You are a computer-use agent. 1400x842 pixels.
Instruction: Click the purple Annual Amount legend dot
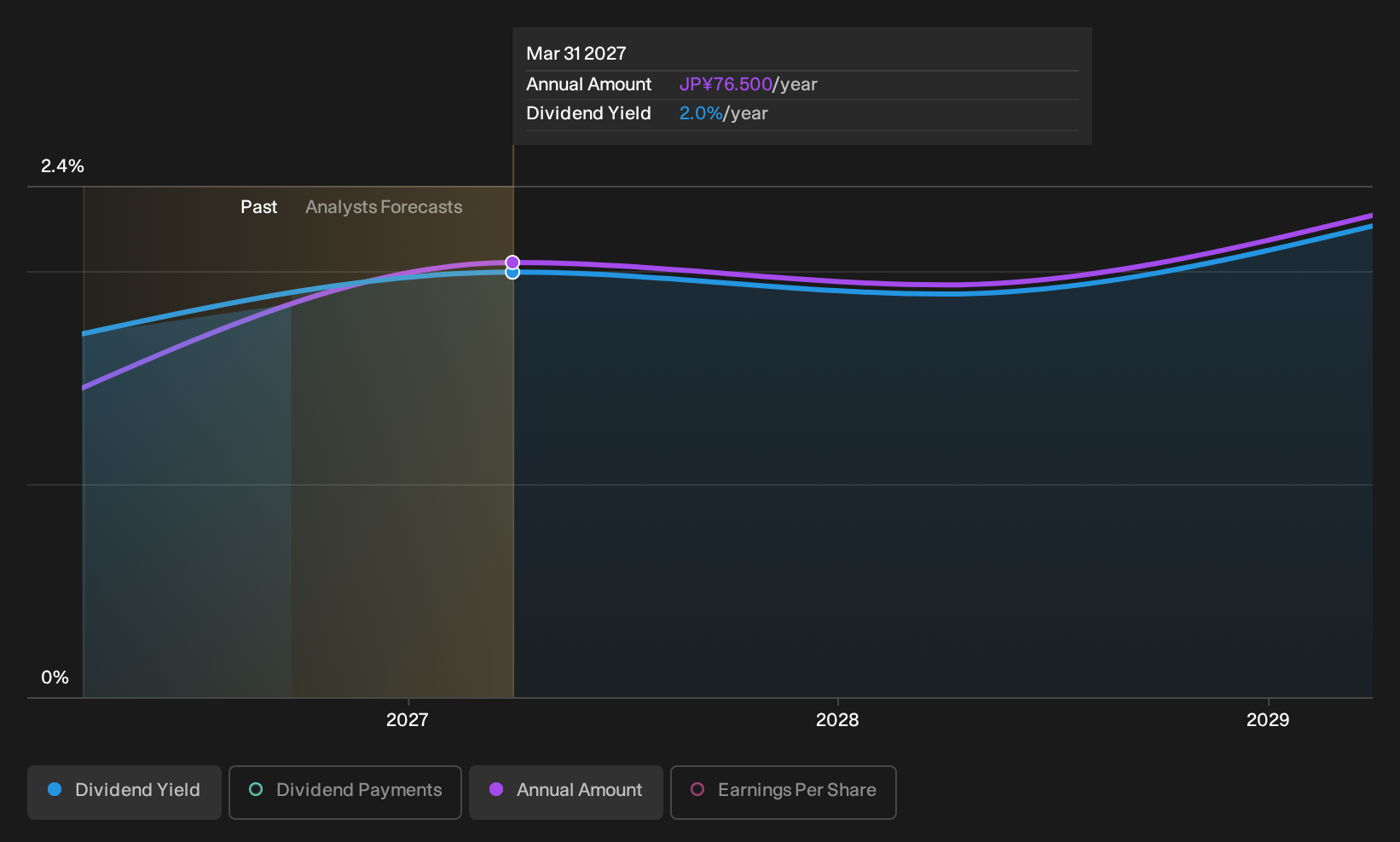click(496, 790)
